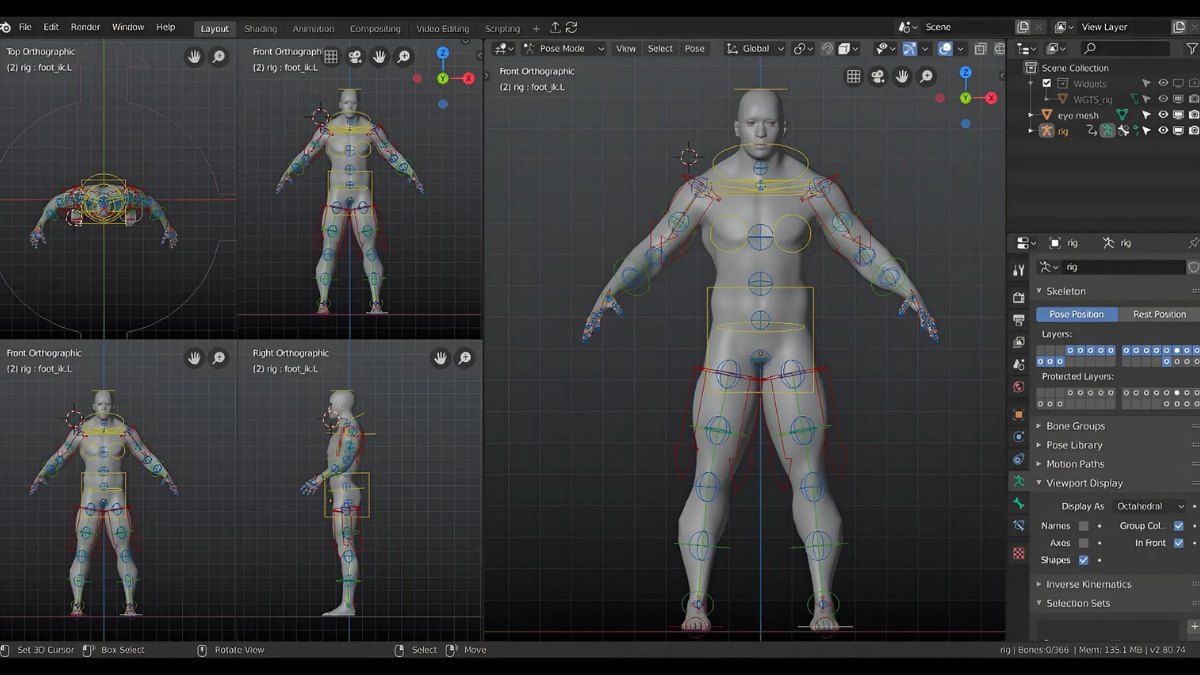
Task: Disable the Shapes checkbox
Action: click(x=1083, y=560)
